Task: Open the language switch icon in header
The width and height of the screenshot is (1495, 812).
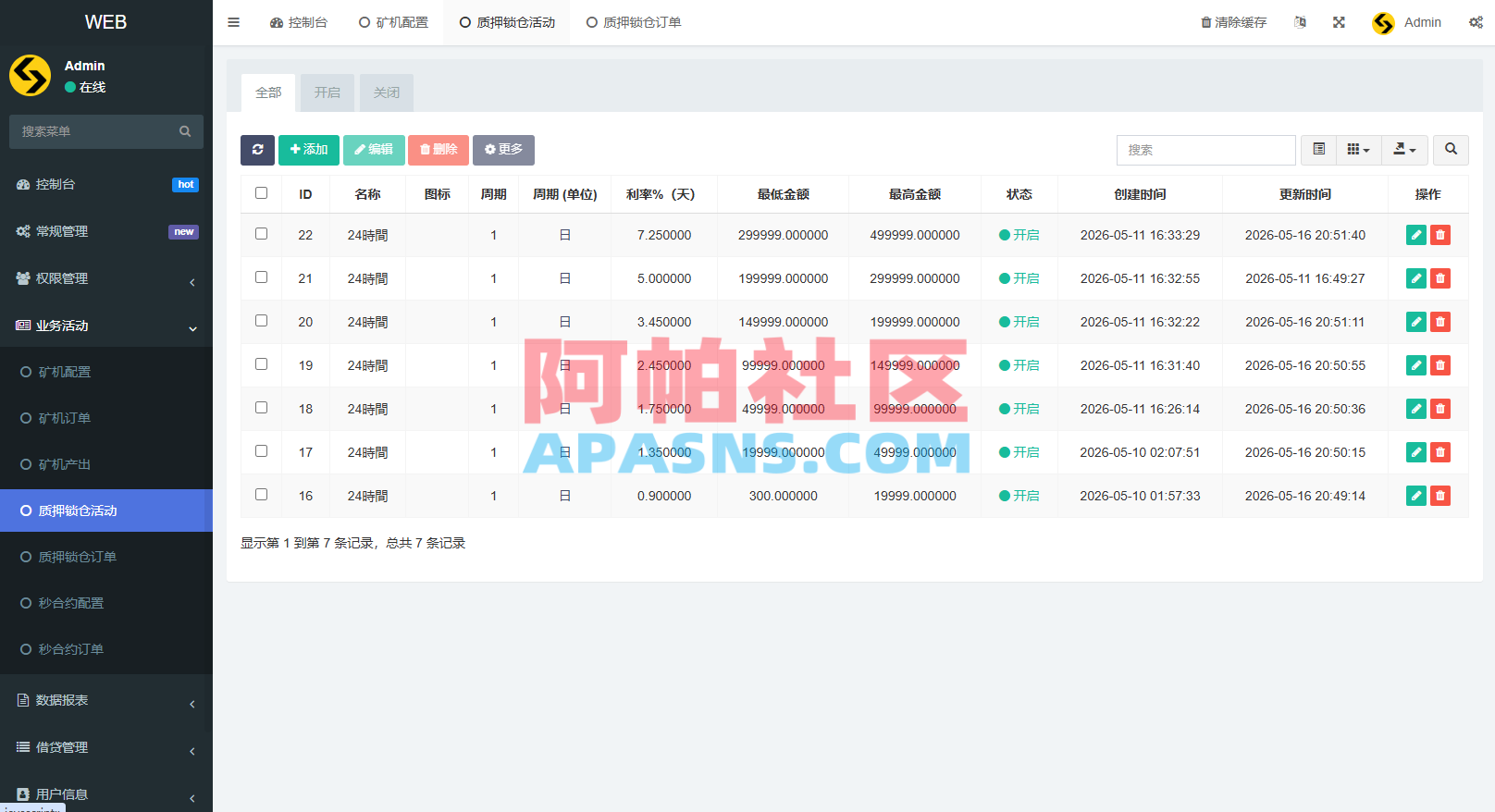Action: pyautogui.click(x=1300, y=22)
